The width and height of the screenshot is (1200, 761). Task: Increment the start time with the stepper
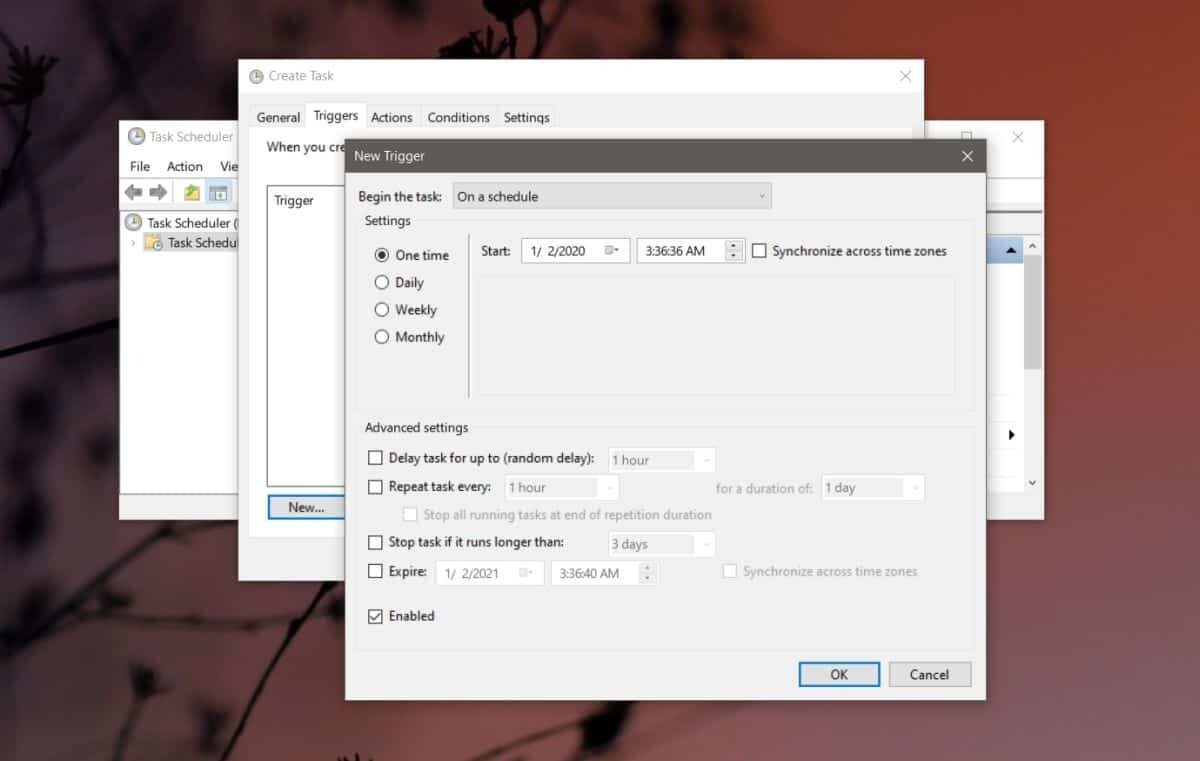point(734,245)
